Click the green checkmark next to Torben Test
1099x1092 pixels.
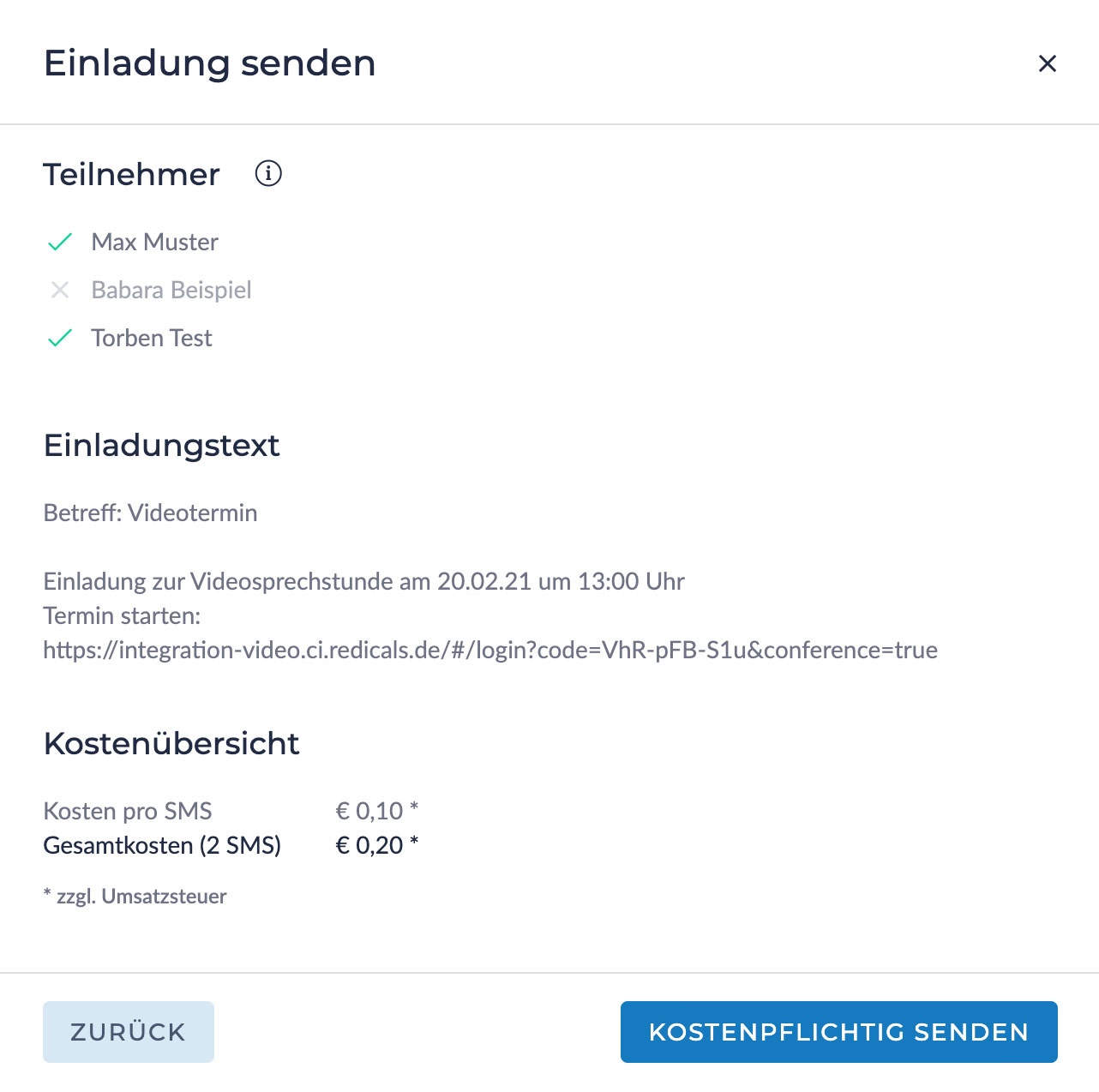click(x=60, y=339)
